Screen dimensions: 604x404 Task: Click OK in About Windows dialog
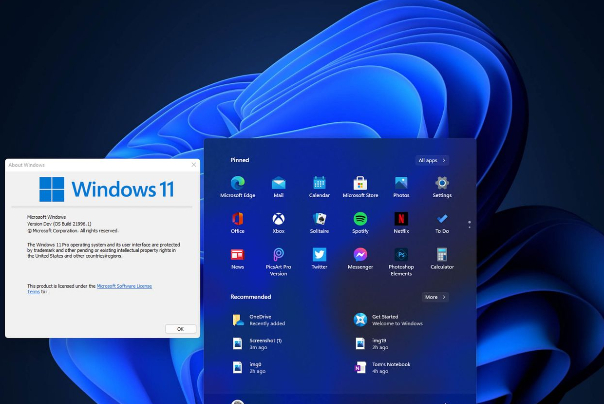point(181,329)
